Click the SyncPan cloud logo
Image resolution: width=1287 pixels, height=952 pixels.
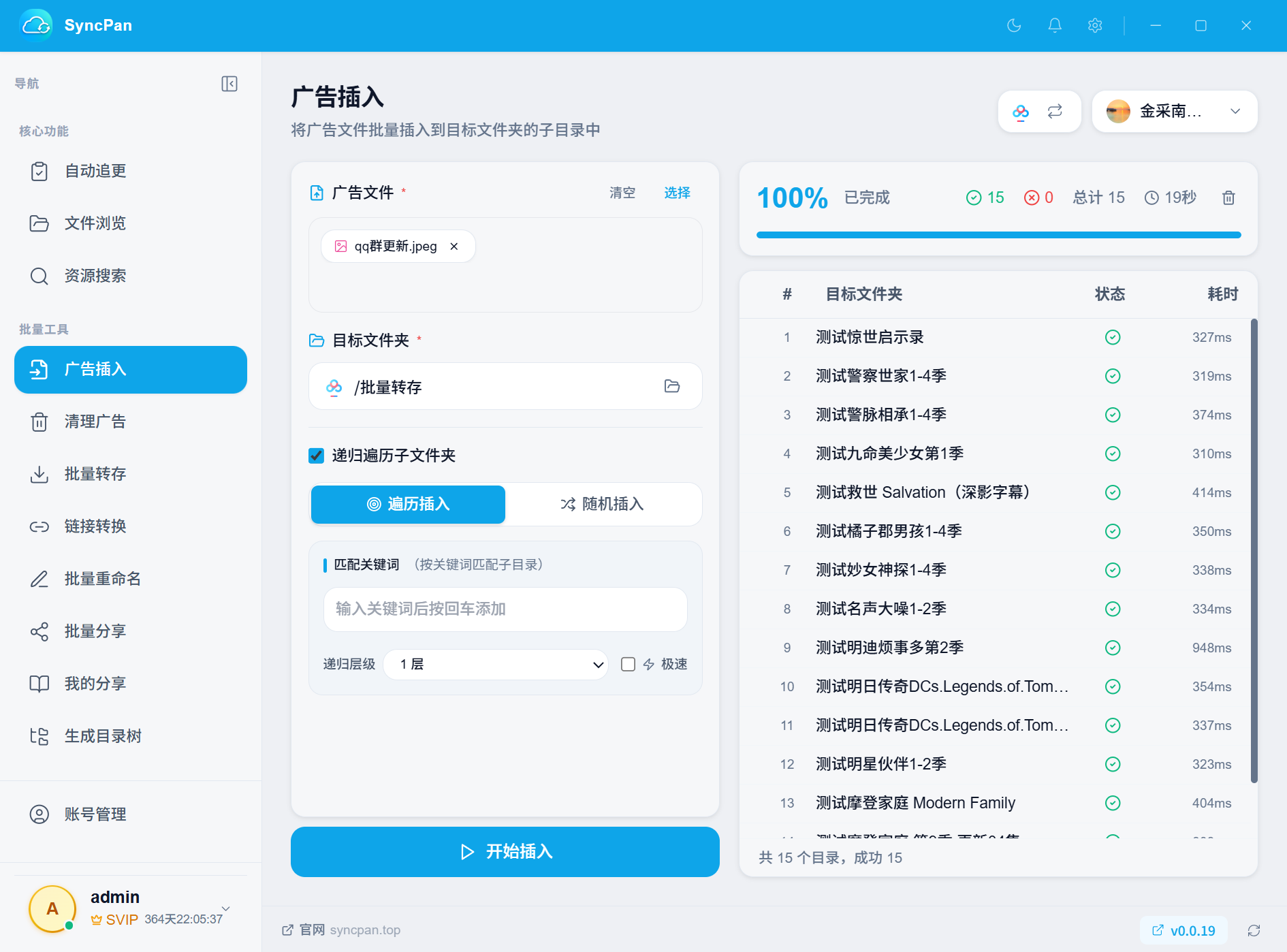tap(36, 25)
